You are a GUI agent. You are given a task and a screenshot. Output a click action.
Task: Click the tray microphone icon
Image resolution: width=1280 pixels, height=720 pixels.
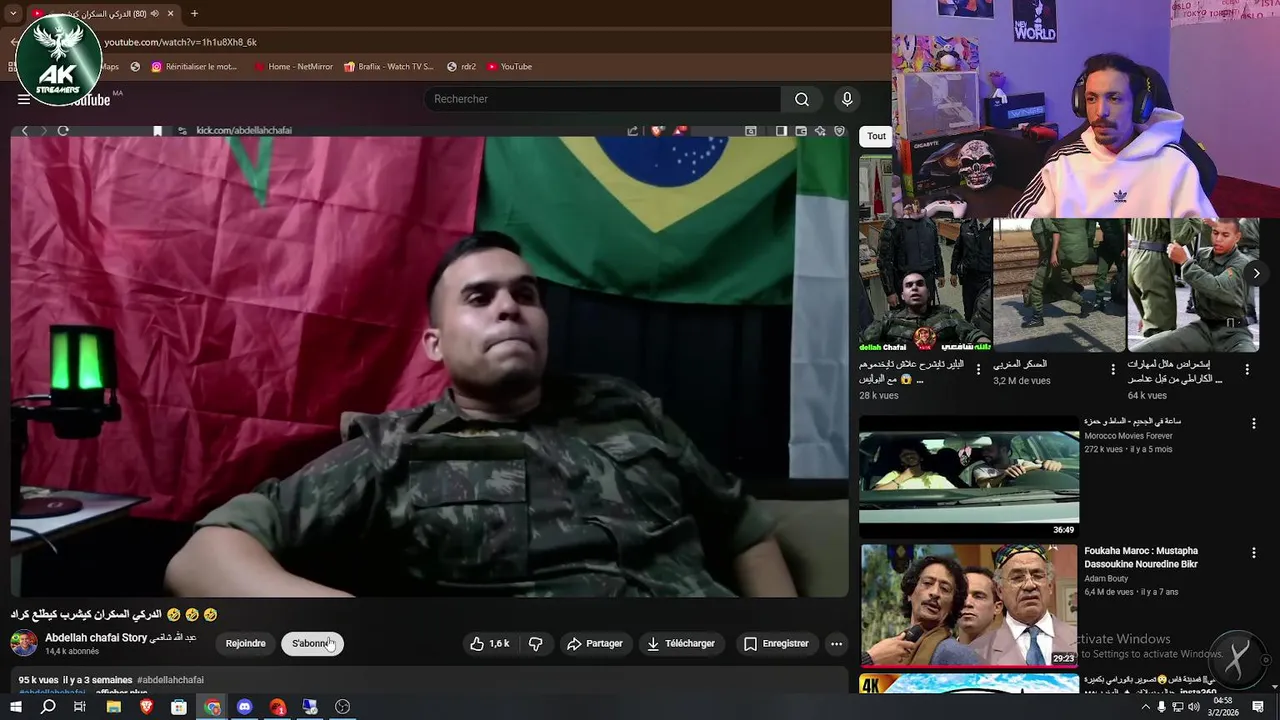tap(1161, 707)
